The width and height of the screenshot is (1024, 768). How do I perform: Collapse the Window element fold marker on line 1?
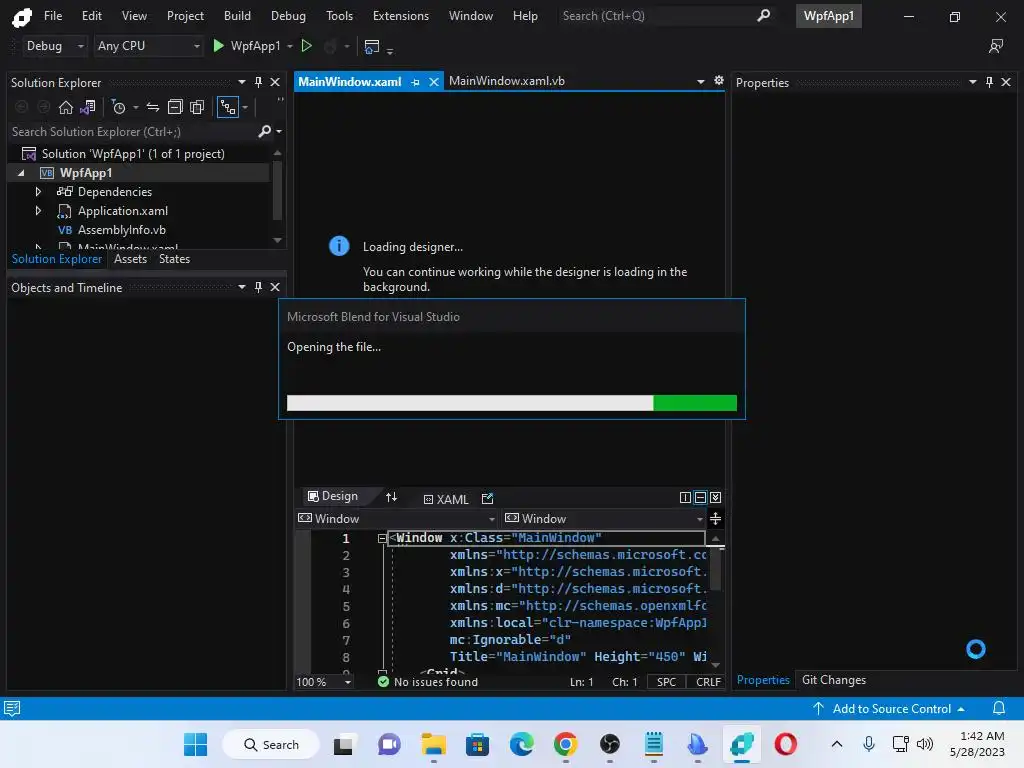[382, 539]
